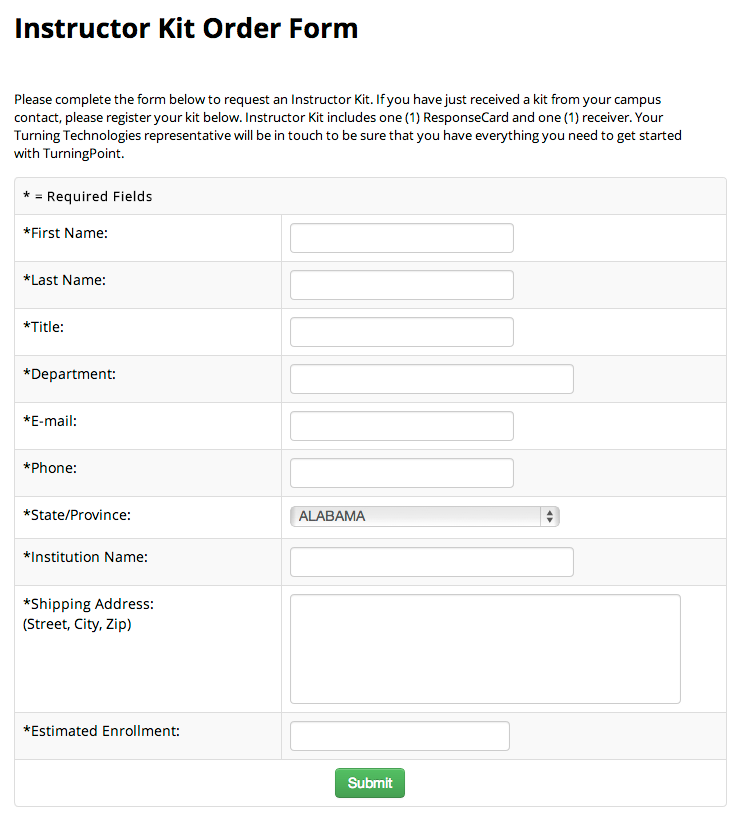The image size is (743, 821).
Task: Select ALABAMA in the state selector
Action: point(424,516)
